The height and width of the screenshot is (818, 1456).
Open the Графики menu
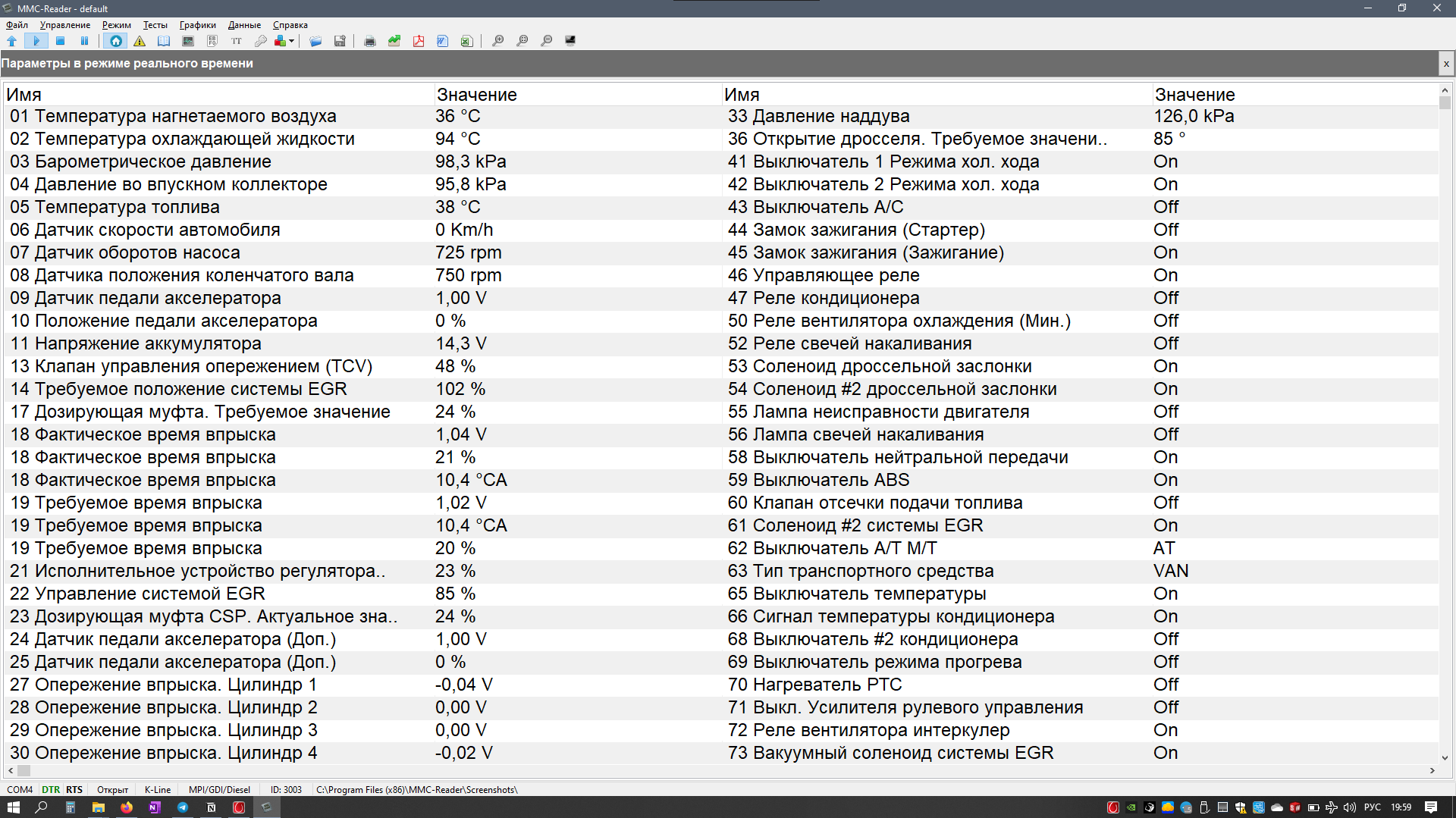click(x=197, y=25)
